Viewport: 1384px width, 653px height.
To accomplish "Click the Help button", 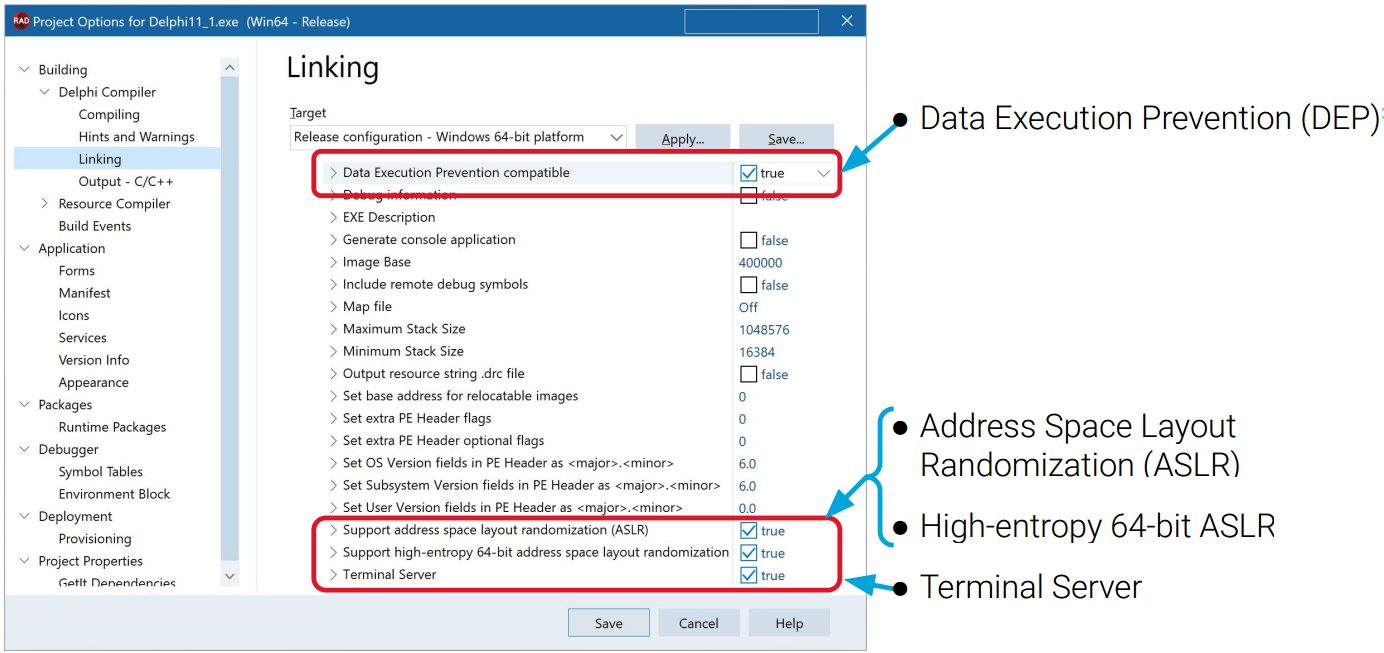I will [x=789, y=623].
